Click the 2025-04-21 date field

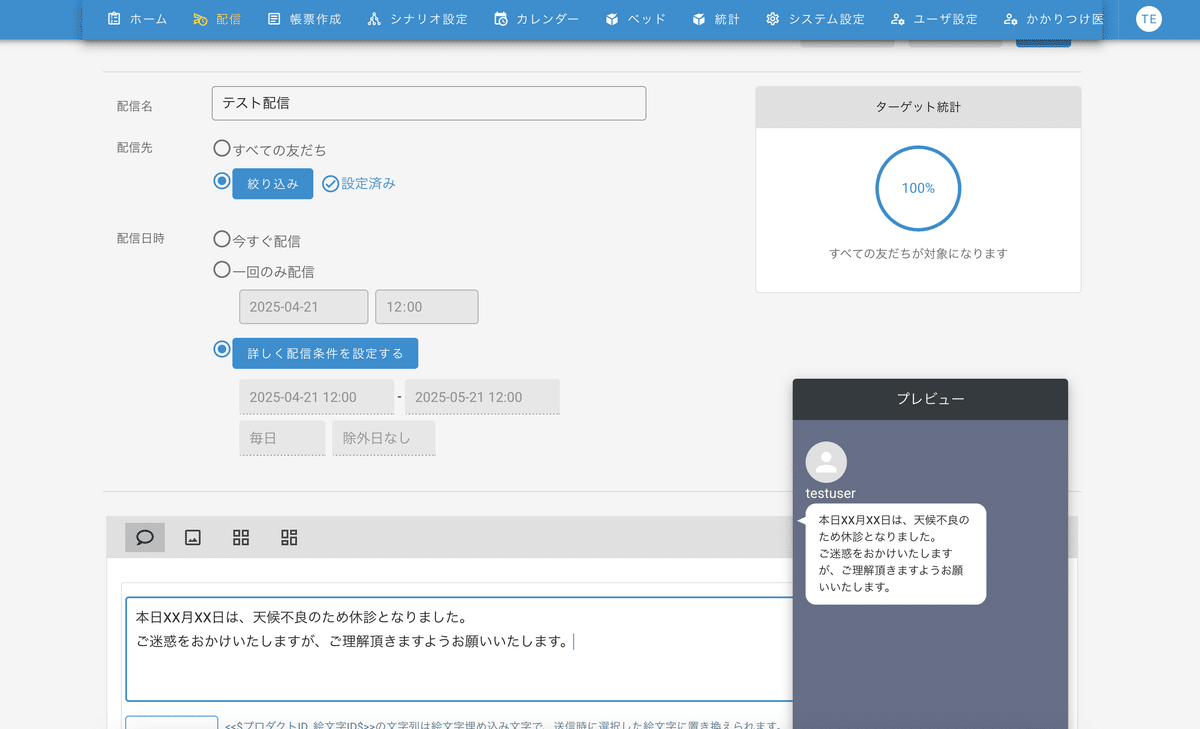[x=304, y=307]
